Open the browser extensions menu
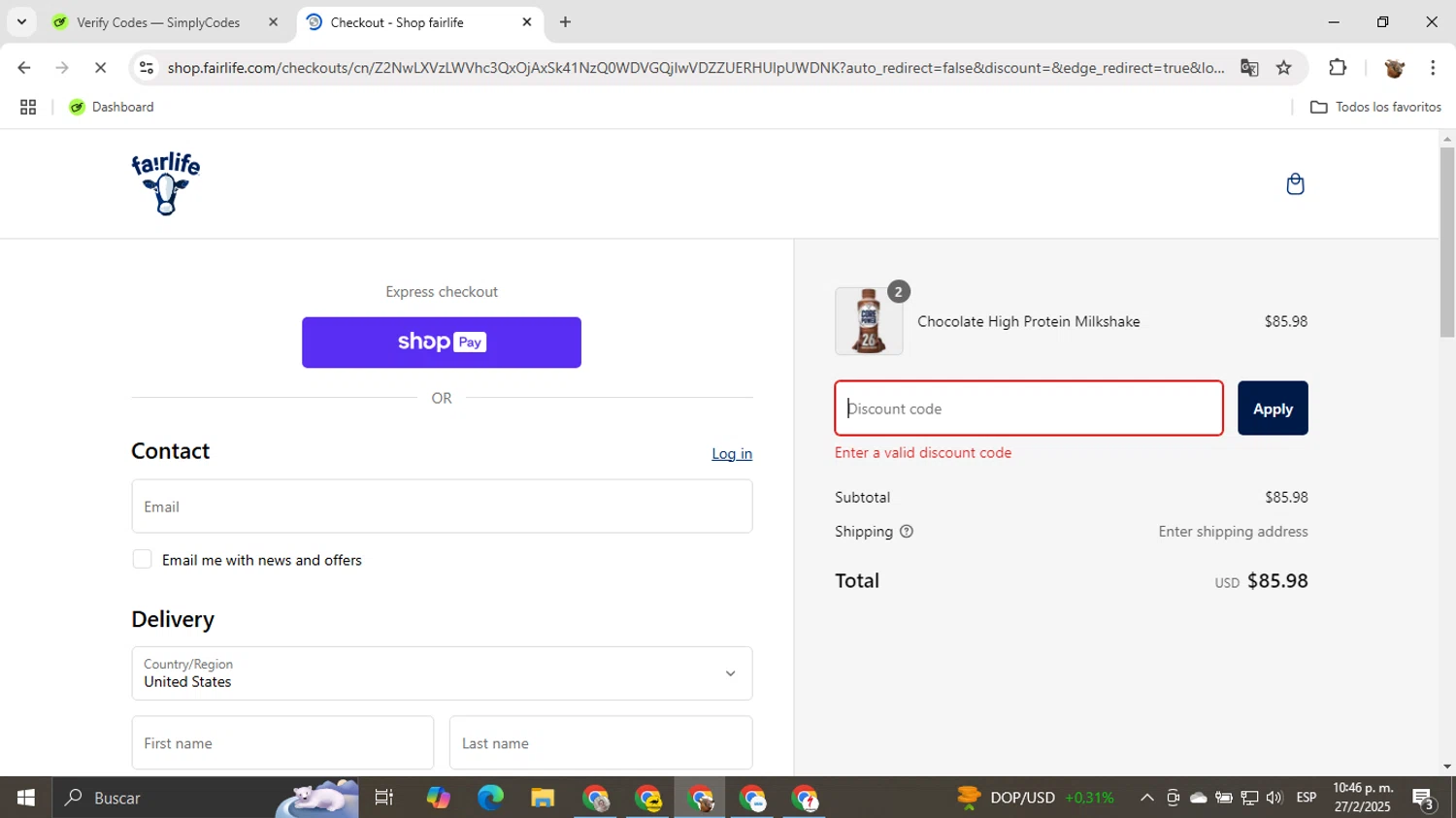 point(1338,68)
